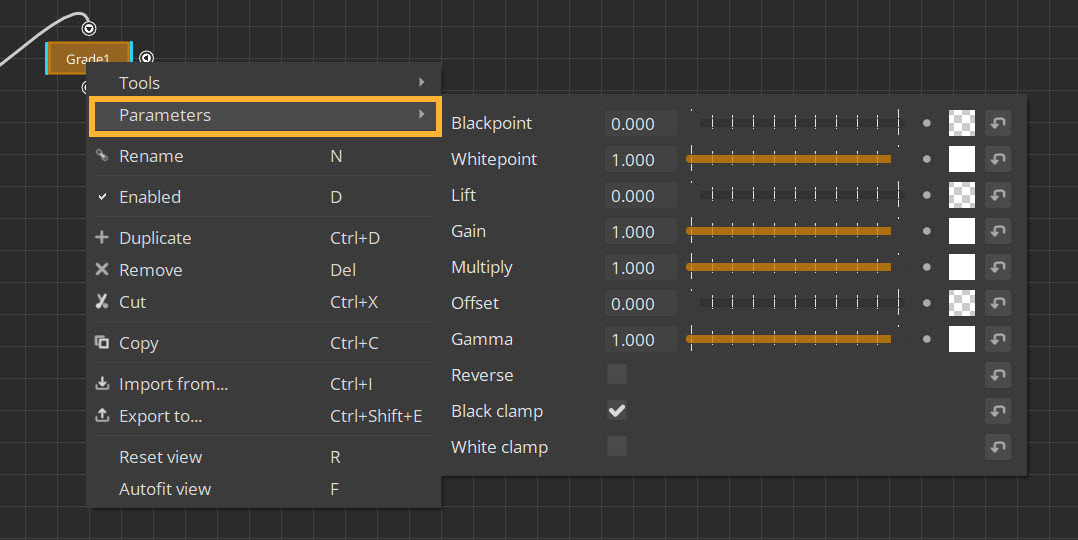Screen dimensions: 1078x540
Task: Choose Duplicate from the context menu
Action: pos(155,238)
